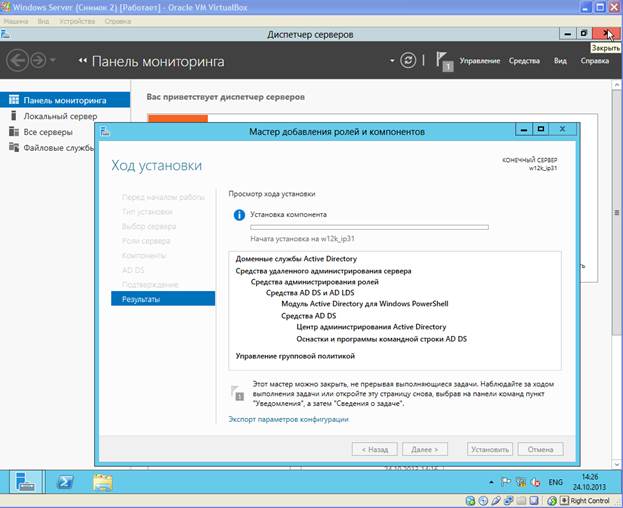Click the sound icon in system tray
The height and width of the screenshot is (508, 623).
tap(536, 482)
